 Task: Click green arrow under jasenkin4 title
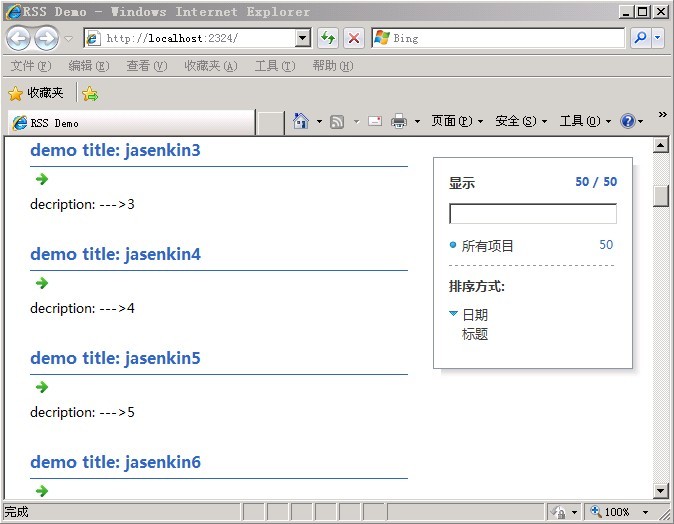42,283
